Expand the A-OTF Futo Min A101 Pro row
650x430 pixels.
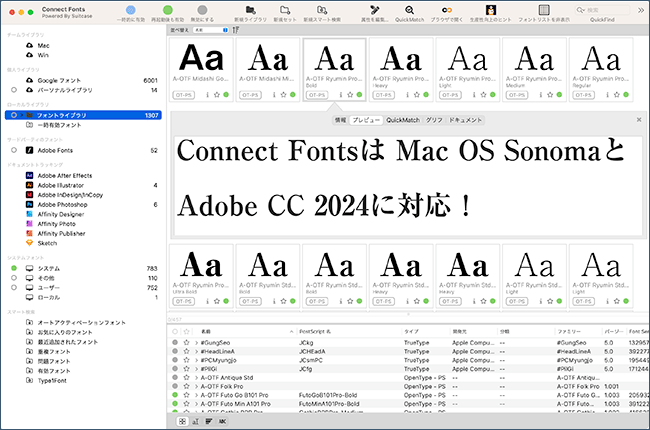[x=196, y=403]
